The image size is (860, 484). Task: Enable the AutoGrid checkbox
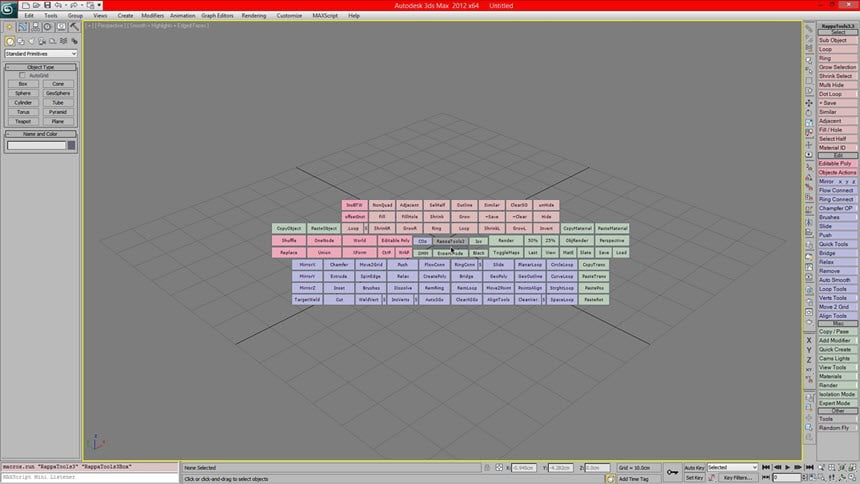click(x=22, y=75)
